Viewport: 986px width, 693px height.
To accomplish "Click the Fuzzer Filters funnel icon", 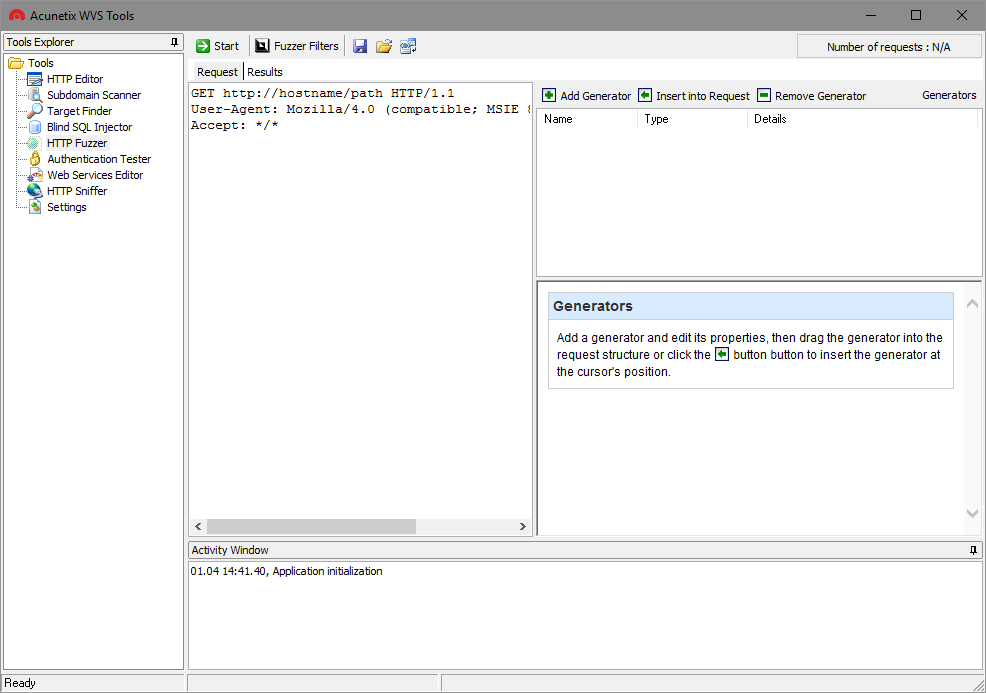I will point(262,46).
